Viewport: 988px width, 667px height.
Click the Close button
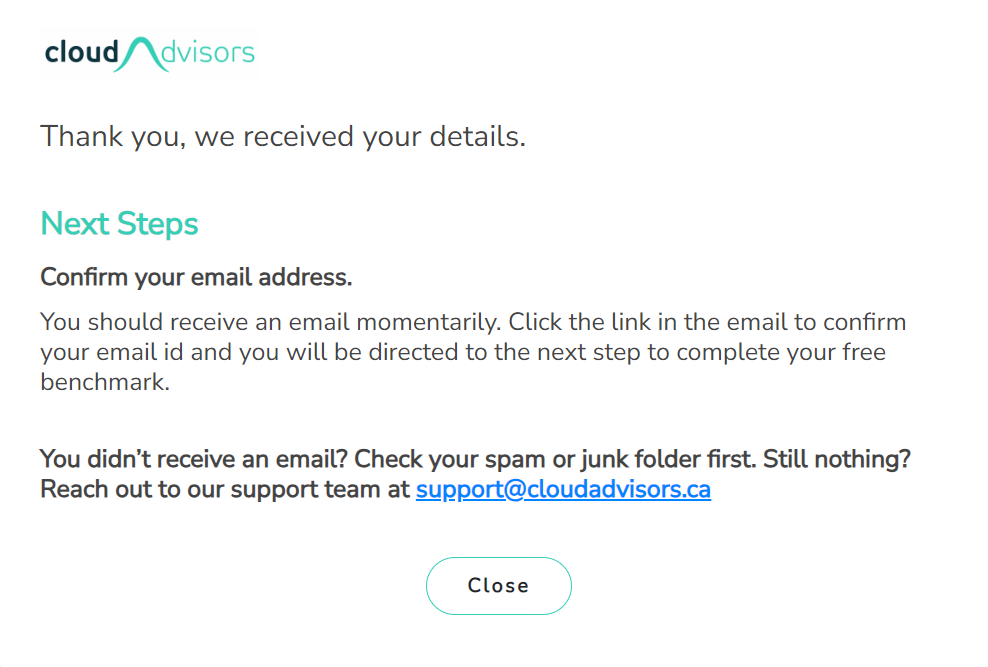[498, 586]
